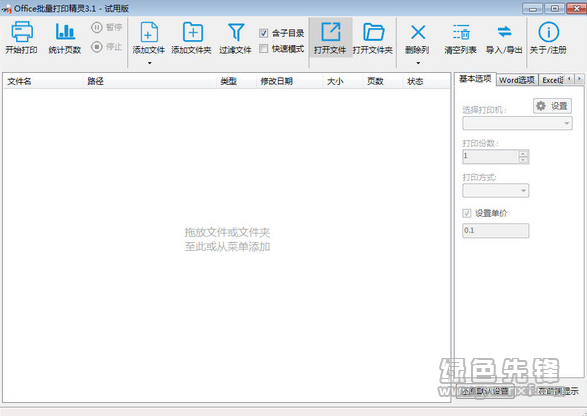Expand the arrow under 添加文件

tap(149, 63)
